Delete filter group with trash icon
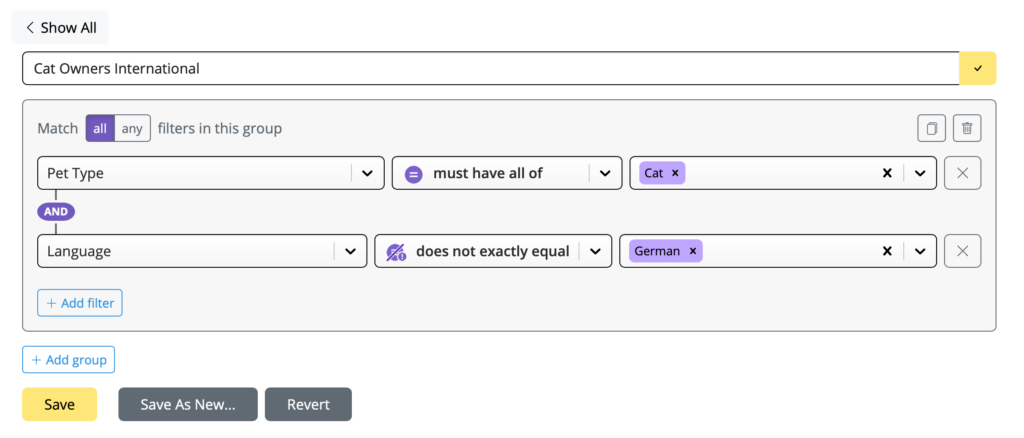The width and height of the screenshot is (1024, 438). click(x=967, y=129)
